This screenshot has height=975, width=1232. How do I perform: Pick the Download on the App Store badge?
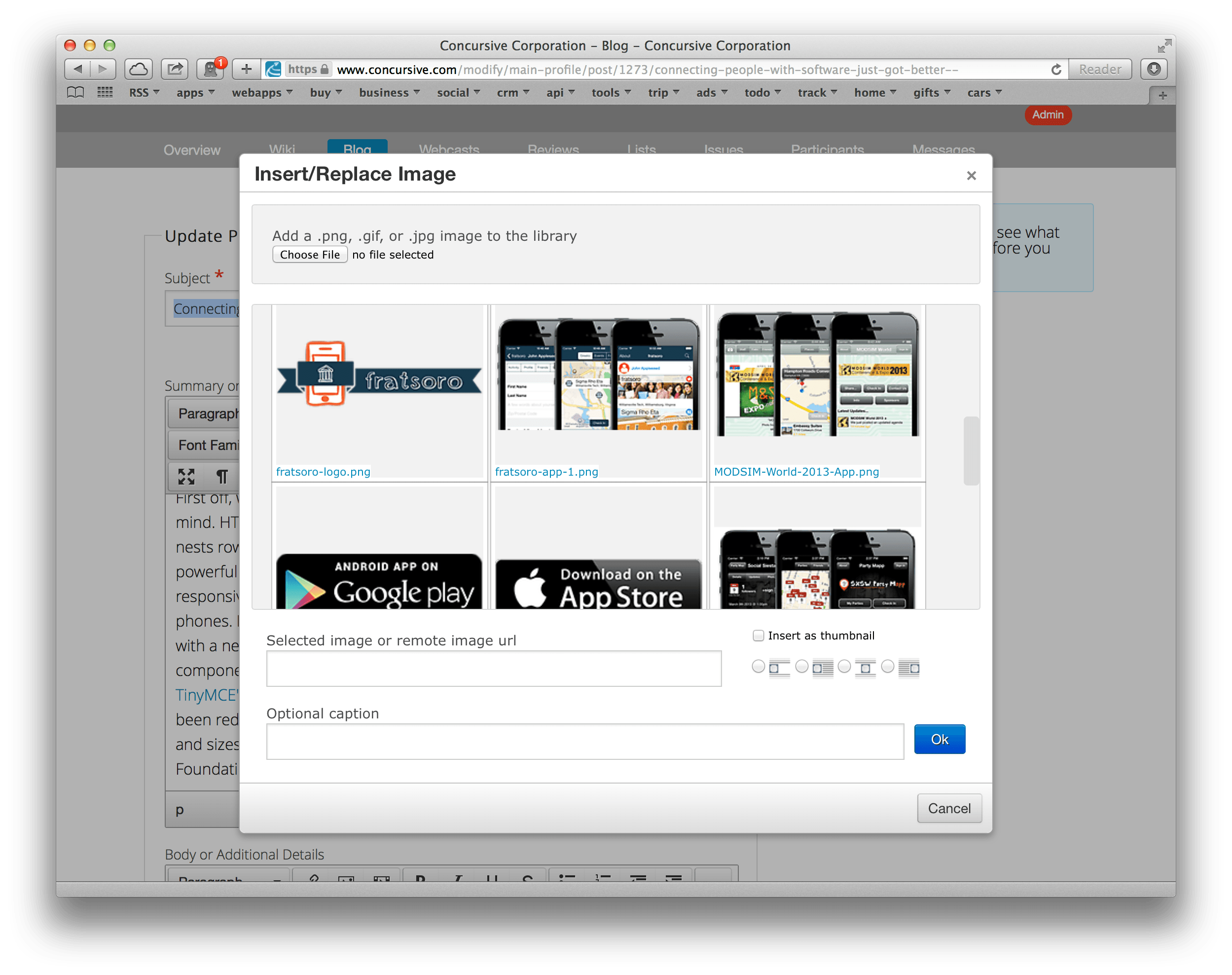coord(598,583)
